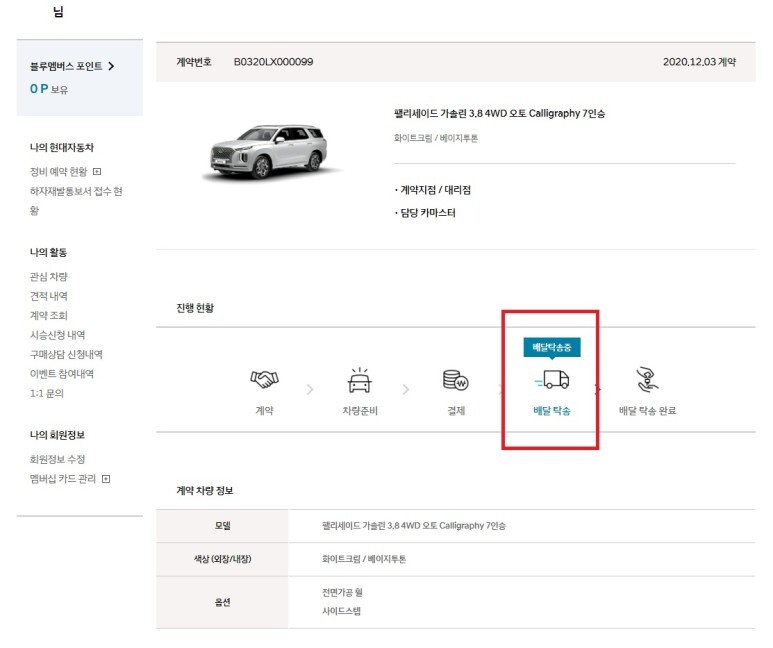Click the 배달 탁송 완료 hand key icon
Viewport: 773px width, 648px height.
(647, 380)
